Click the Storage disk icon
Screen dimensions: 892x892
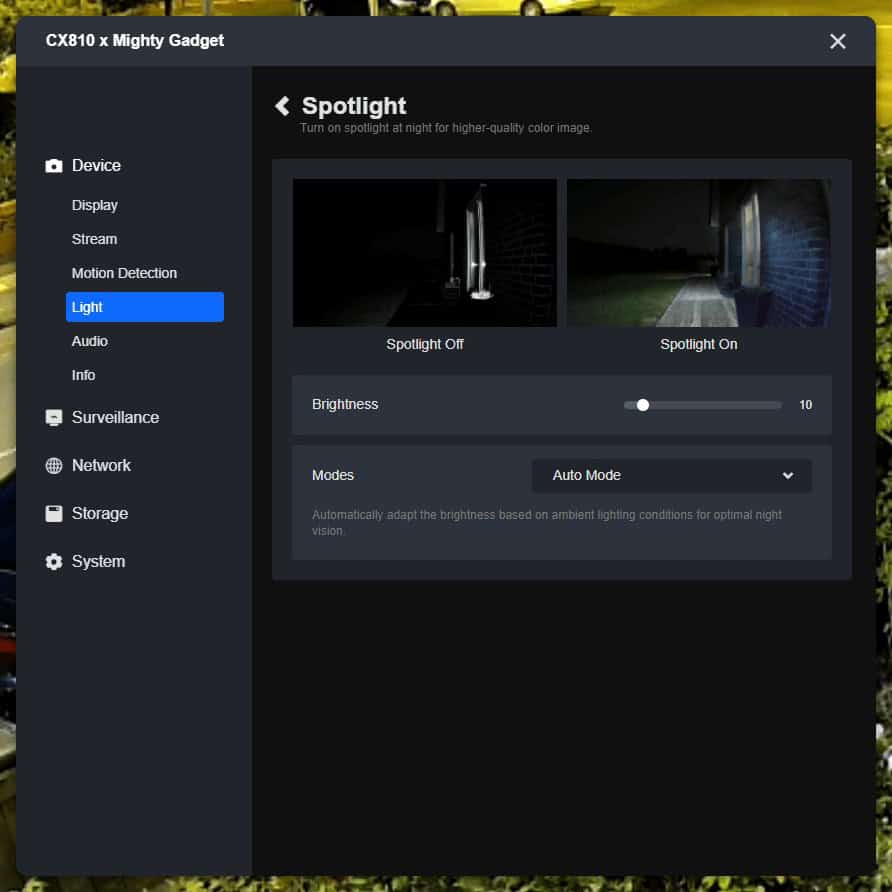click(54, 514)
